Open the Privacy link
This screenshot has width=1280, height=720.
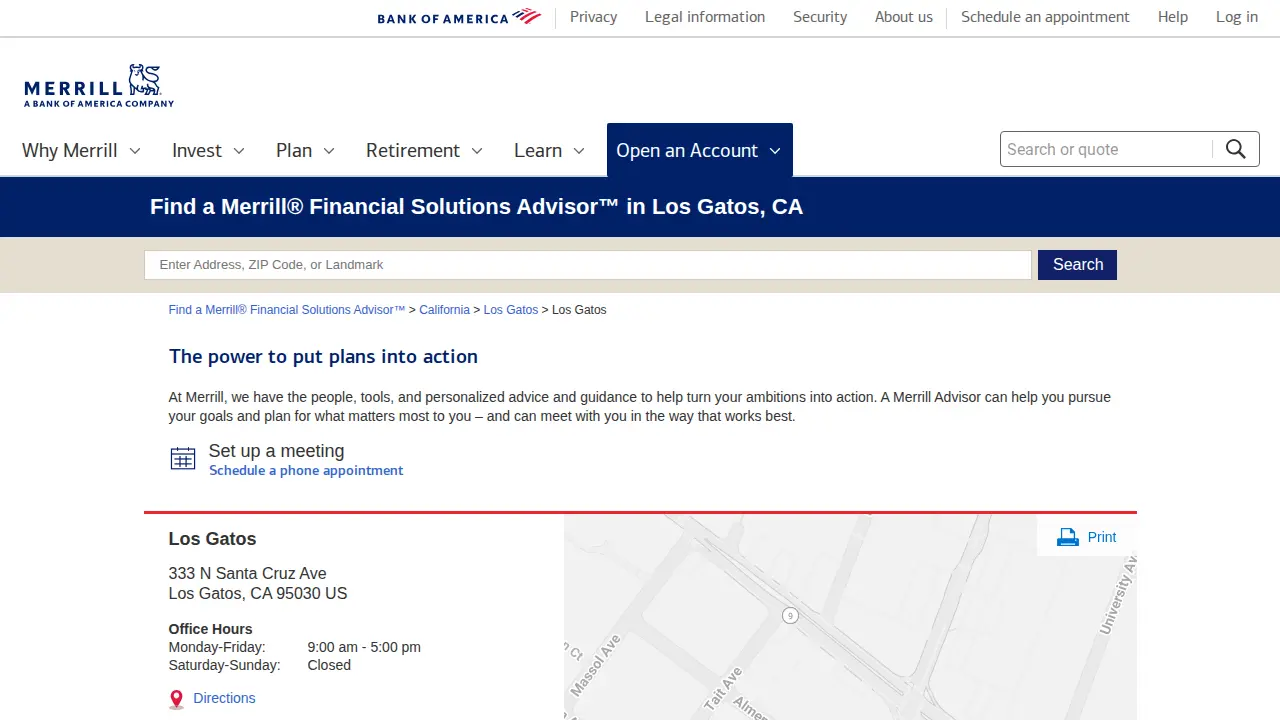tap(593, 17)
